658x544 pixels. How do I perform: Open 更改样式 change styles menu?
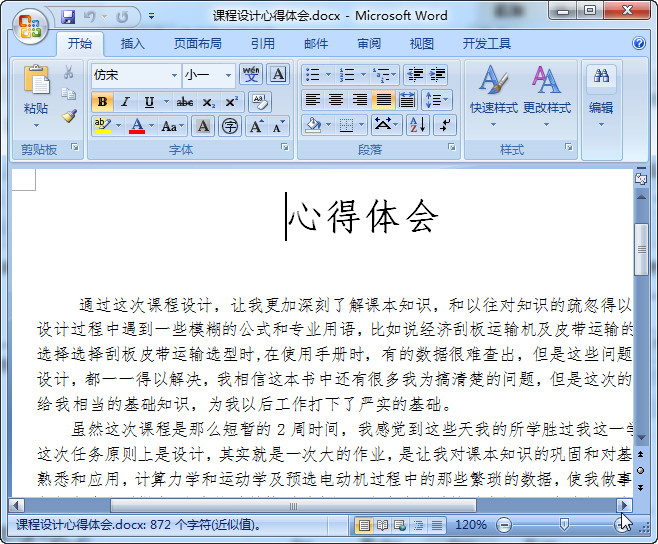pyautogui.click(x=546, y=97)
